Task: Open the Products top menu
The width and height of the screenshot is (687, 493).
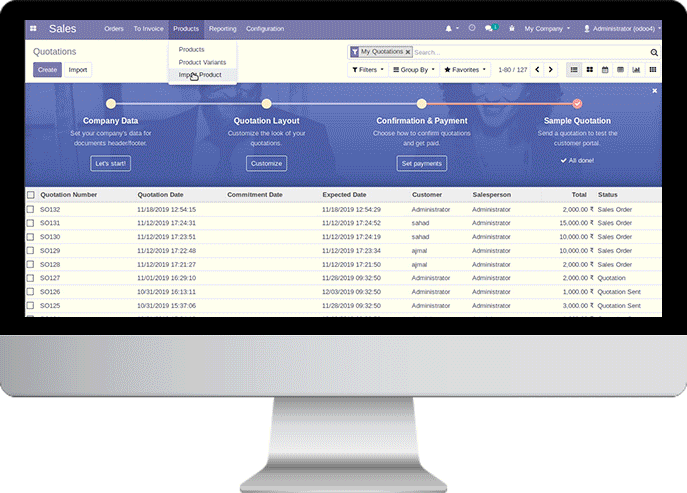Action: click(186, 28)
